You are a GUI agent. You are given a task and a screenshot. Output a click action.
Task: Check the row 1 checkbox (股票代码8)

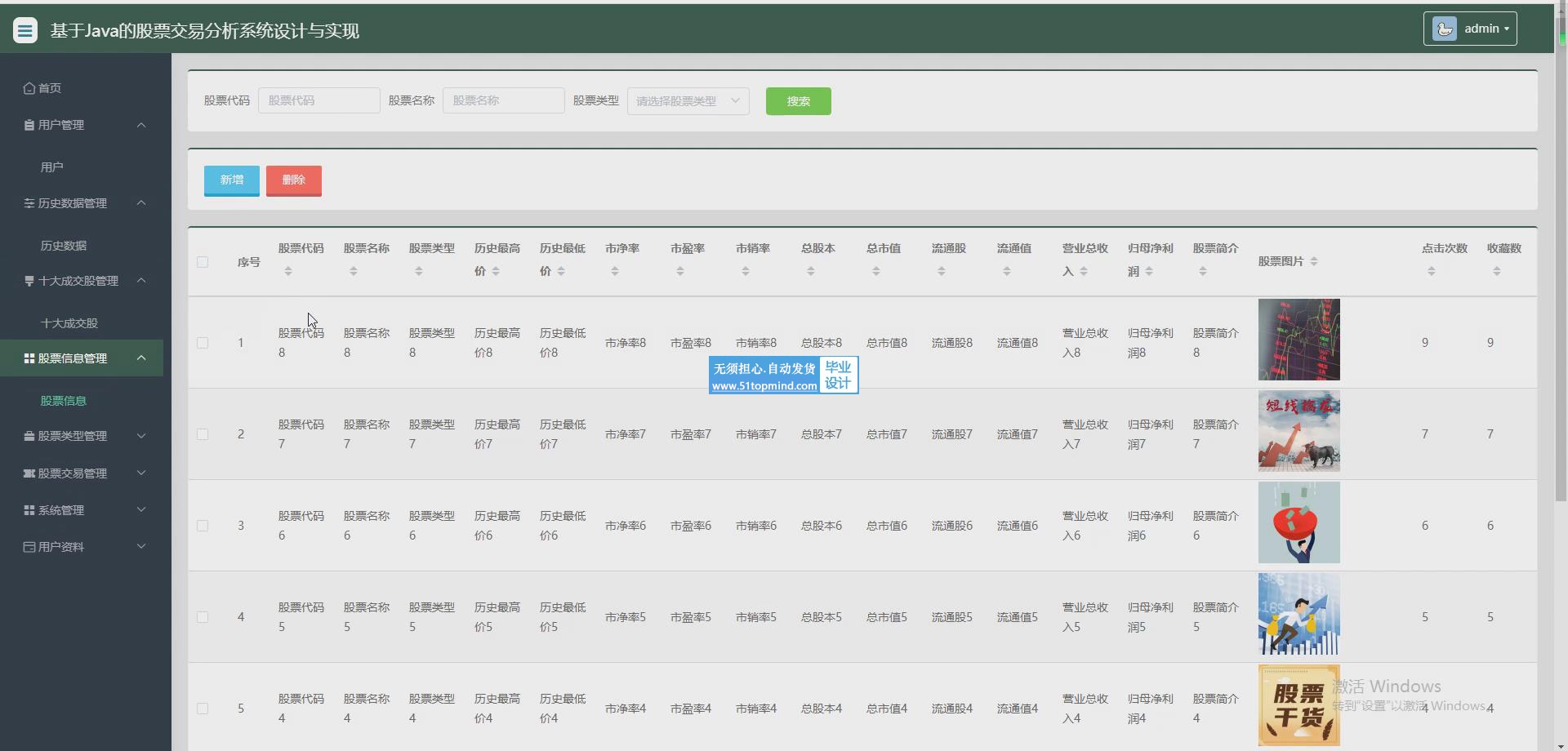pyautogui.click(x=203, y=343)
